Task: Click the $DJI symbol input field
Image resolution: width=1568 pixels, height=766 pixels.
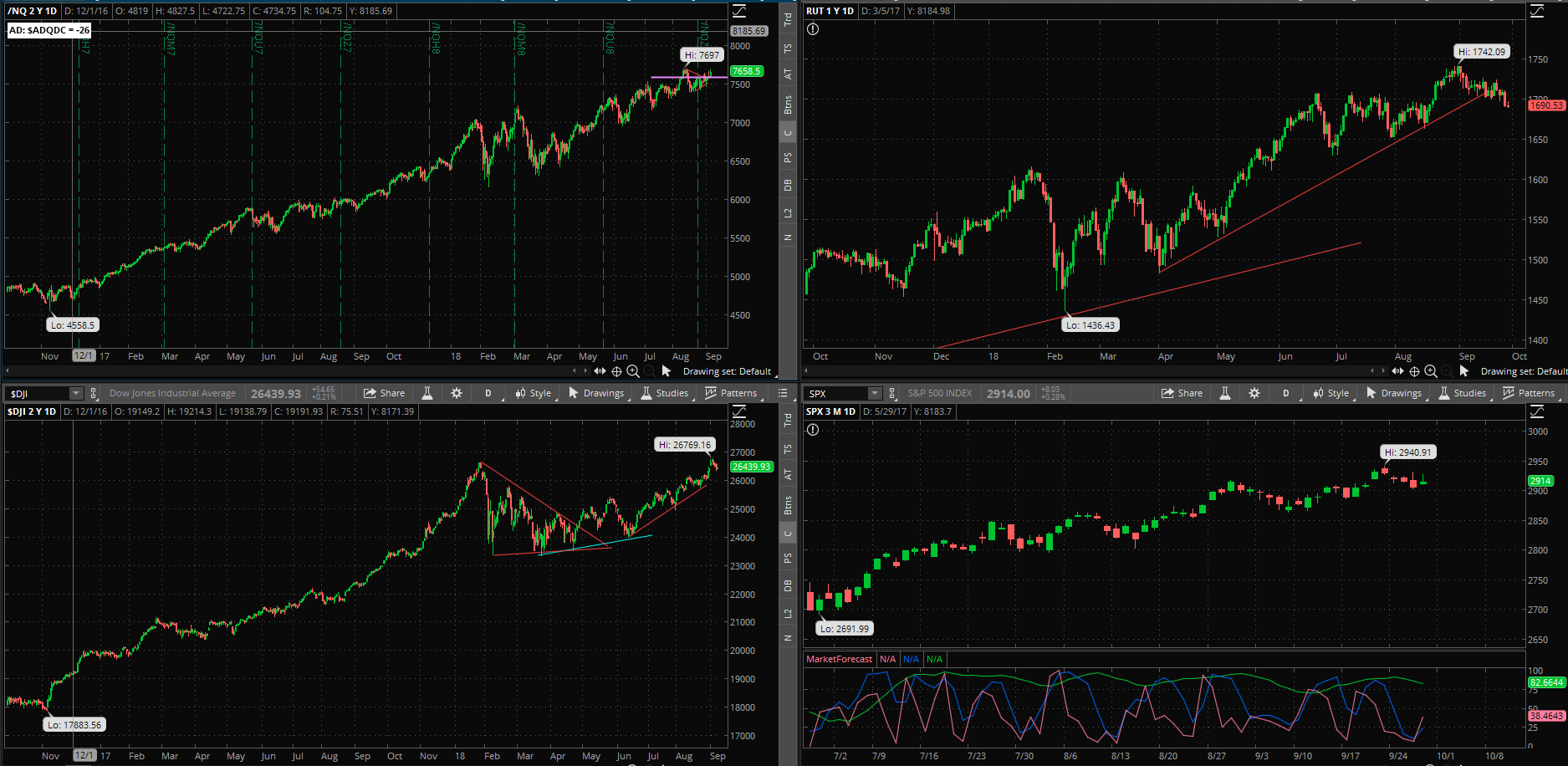Action: pos(38,393)
